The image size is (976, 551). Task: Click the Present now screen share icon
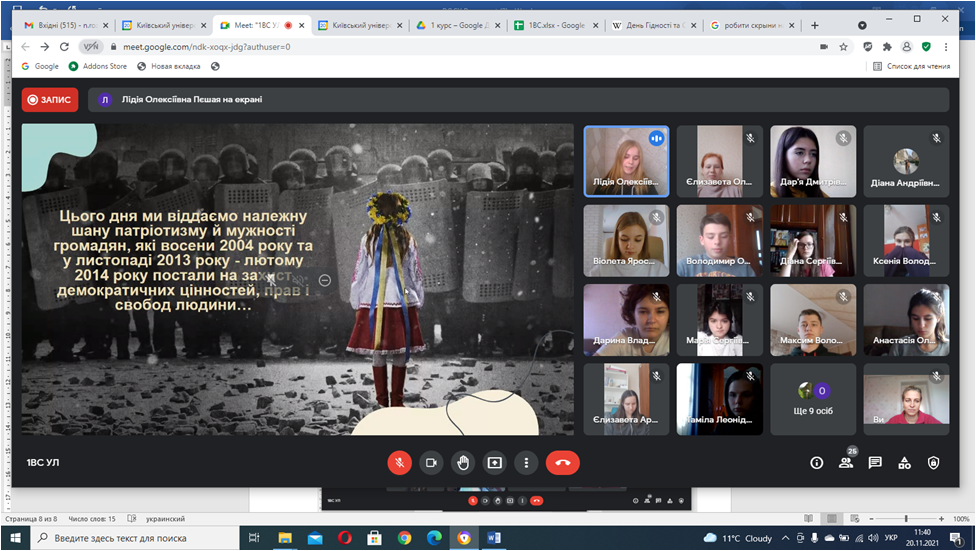coord(495,463)
